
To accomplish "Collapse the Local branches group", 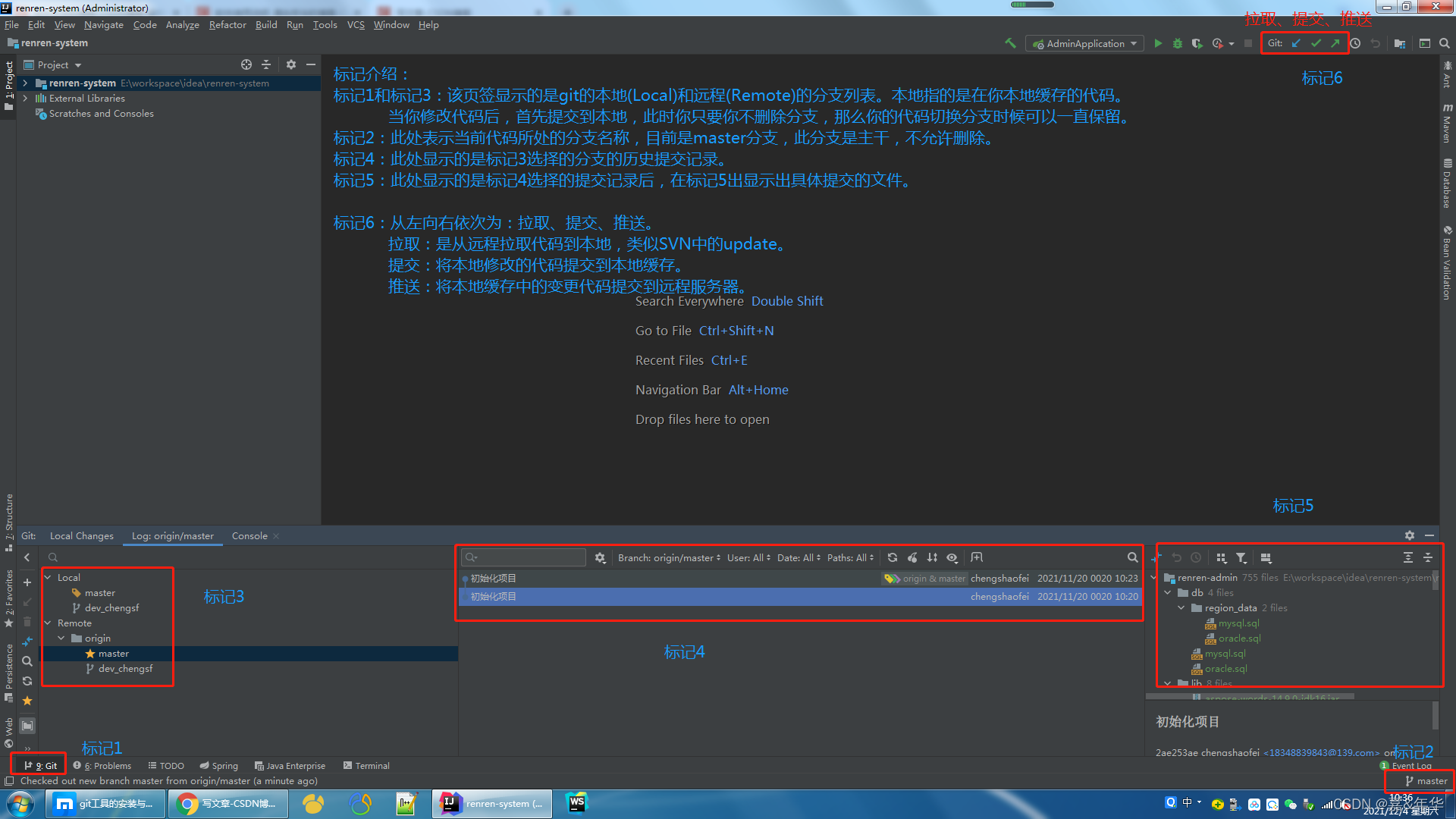I will [x=48, y=578].
